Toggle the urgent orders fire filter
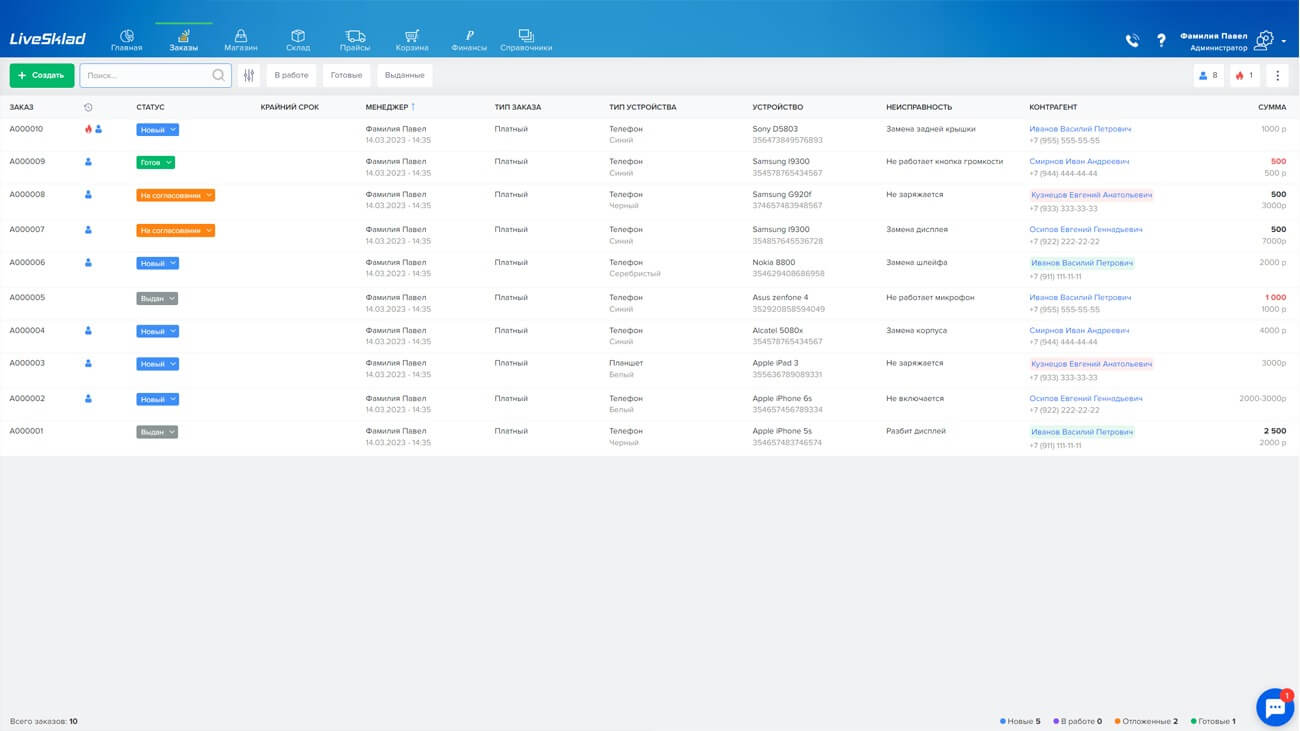This screenshot has width=1300, height=731. click(1244, 75)
